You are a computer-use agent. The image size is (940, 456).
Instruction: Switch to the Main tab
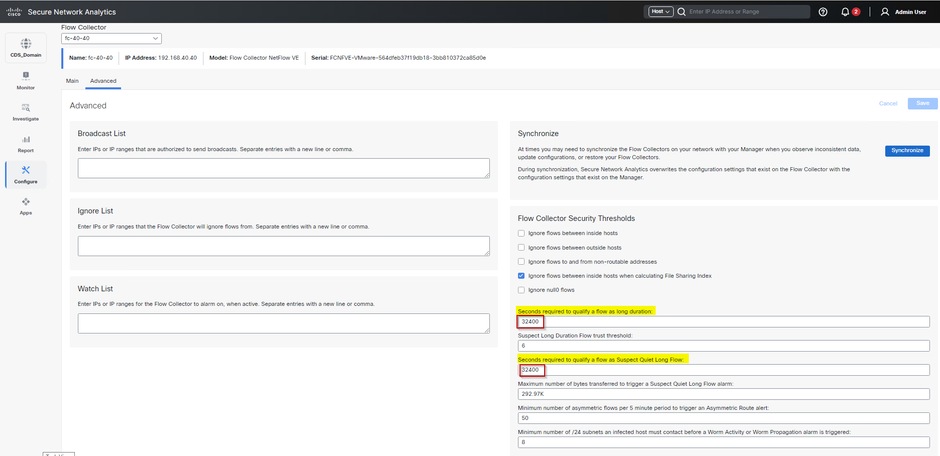coord(72,81)
